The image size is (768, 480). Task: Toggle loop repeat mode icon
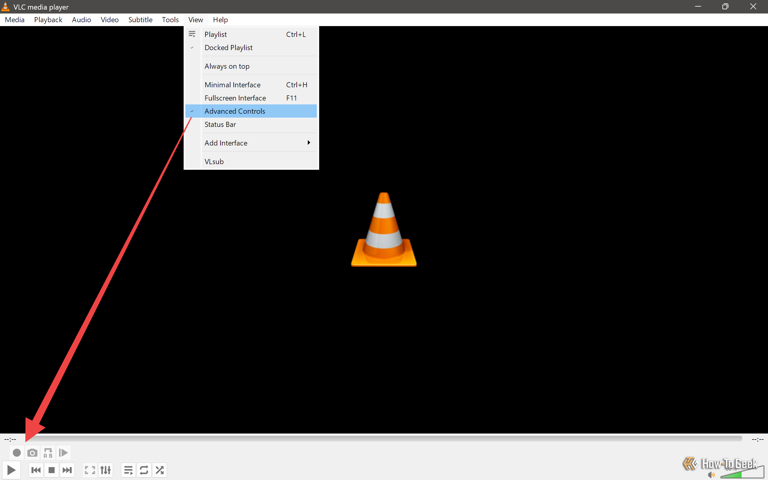coord(144,470)
